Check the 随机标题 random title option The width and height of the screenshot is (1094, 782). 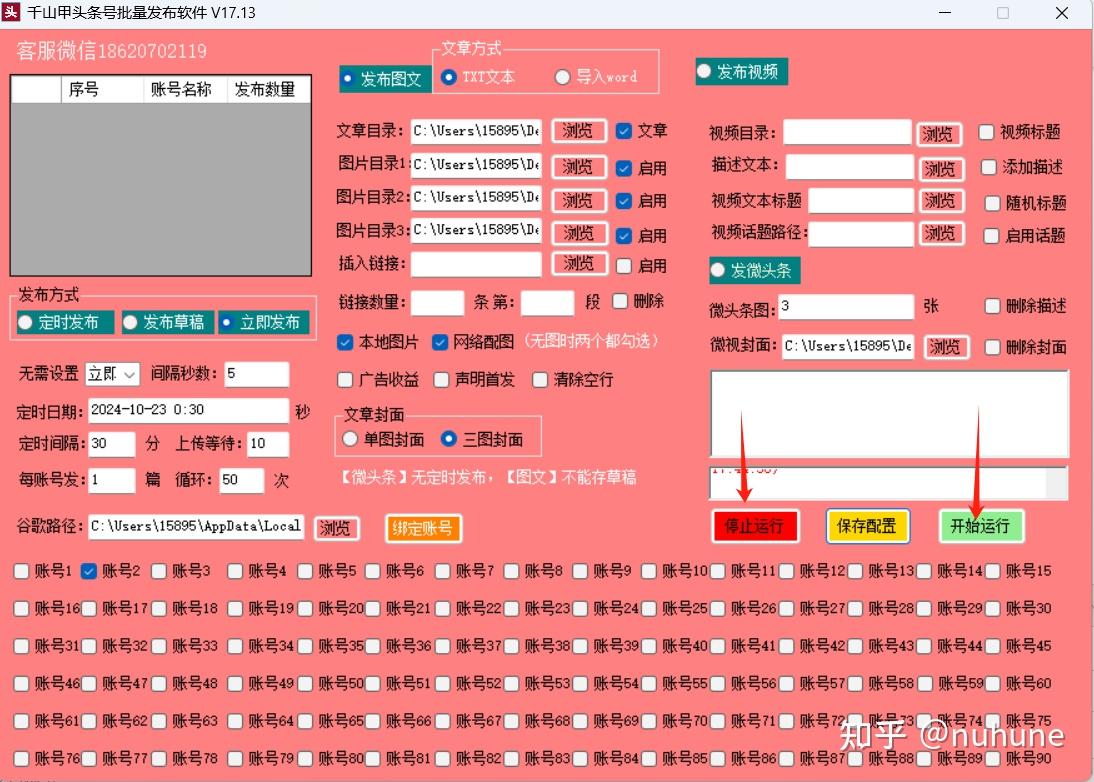(x=991, y=200)
